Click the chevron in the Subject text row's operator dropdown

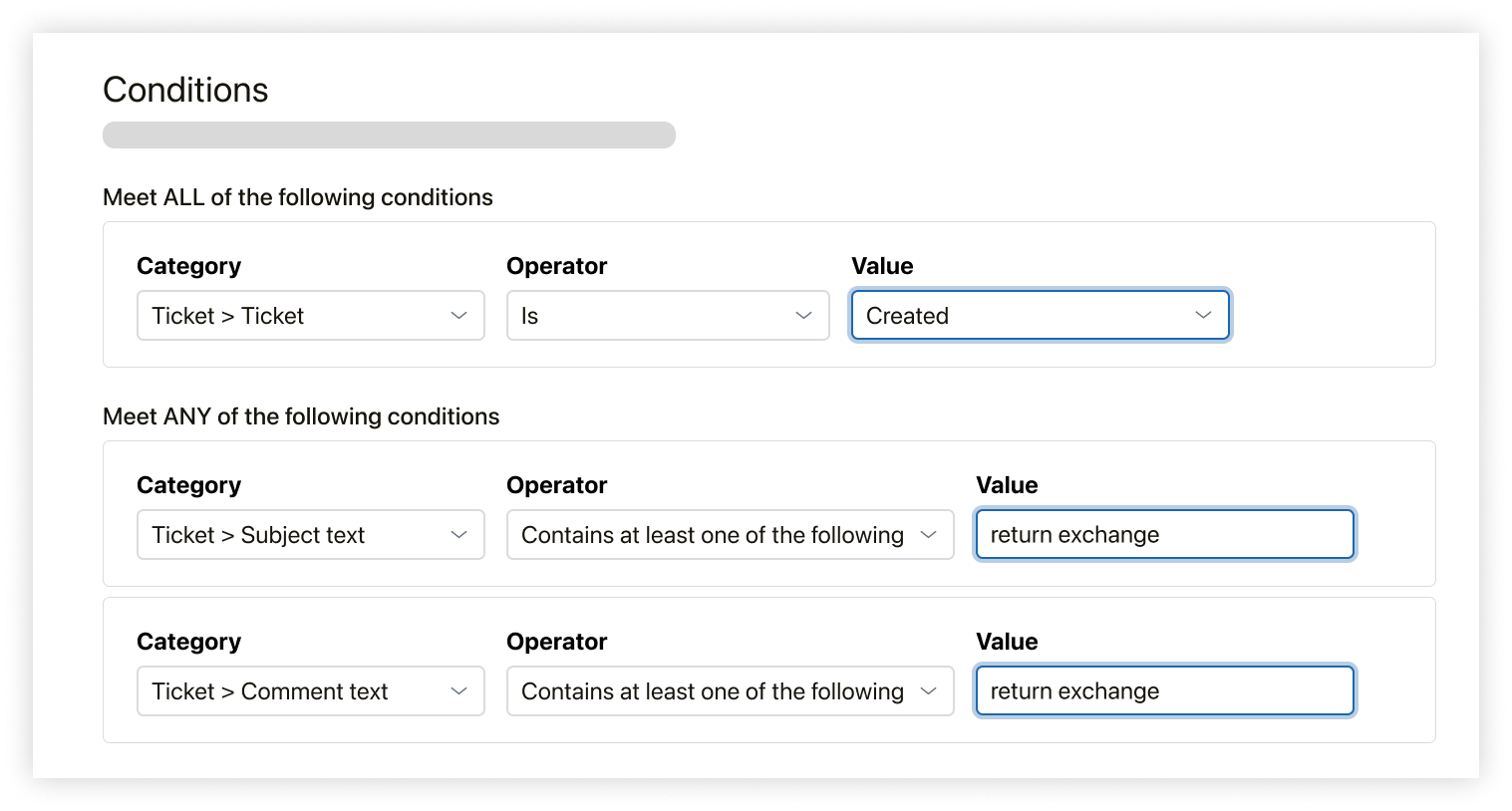[928, 535]
